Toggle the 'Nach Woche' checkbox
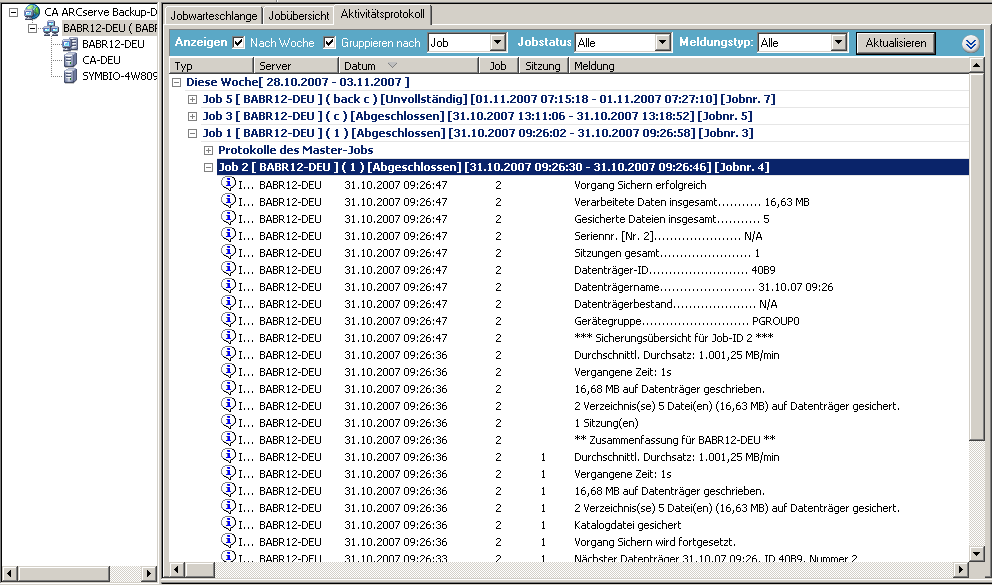This screenshot has height=585, width=992. [239, 43]
